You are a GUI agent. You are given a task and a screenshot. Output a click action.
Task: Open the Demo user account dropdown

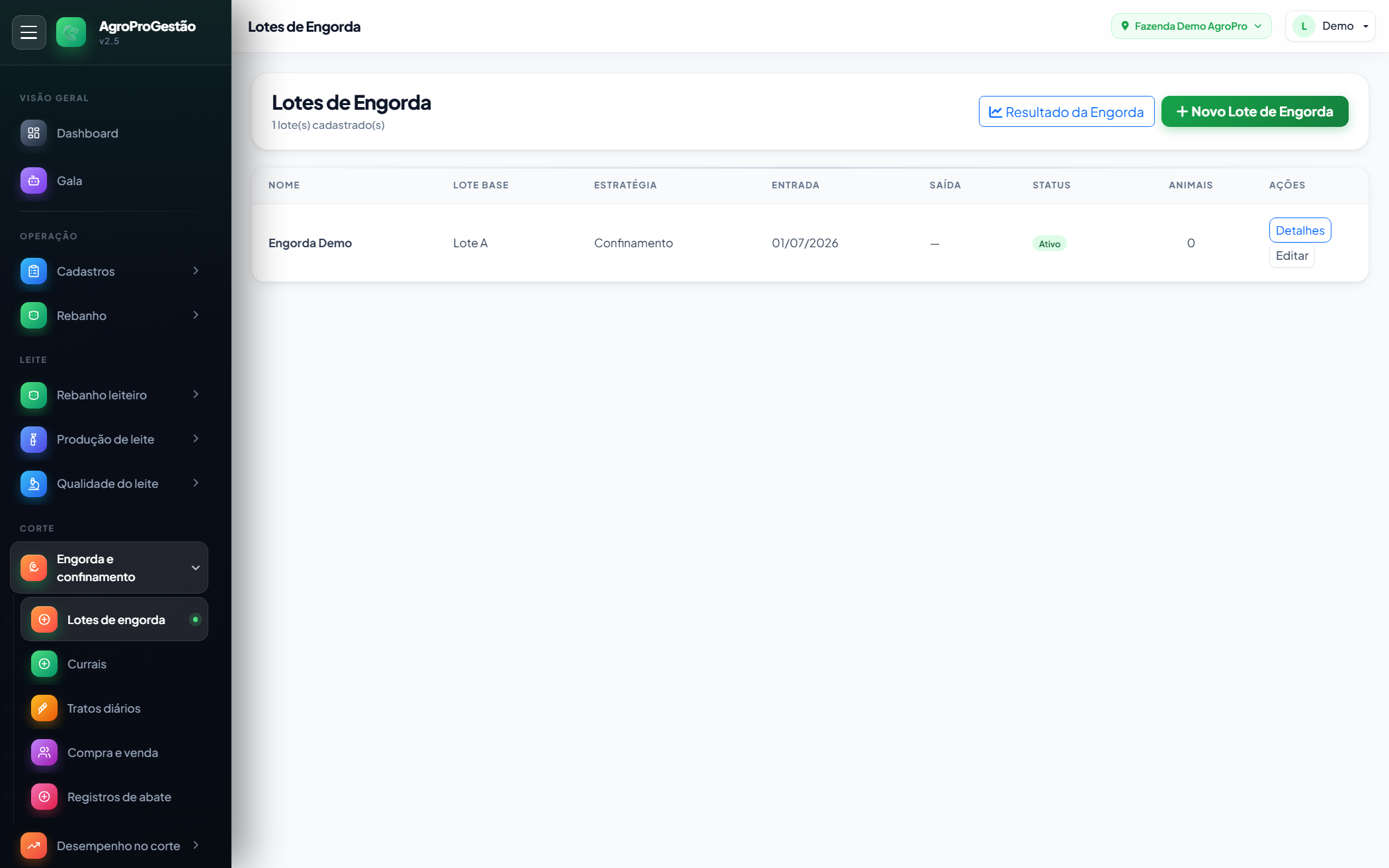click(1330, 26)
